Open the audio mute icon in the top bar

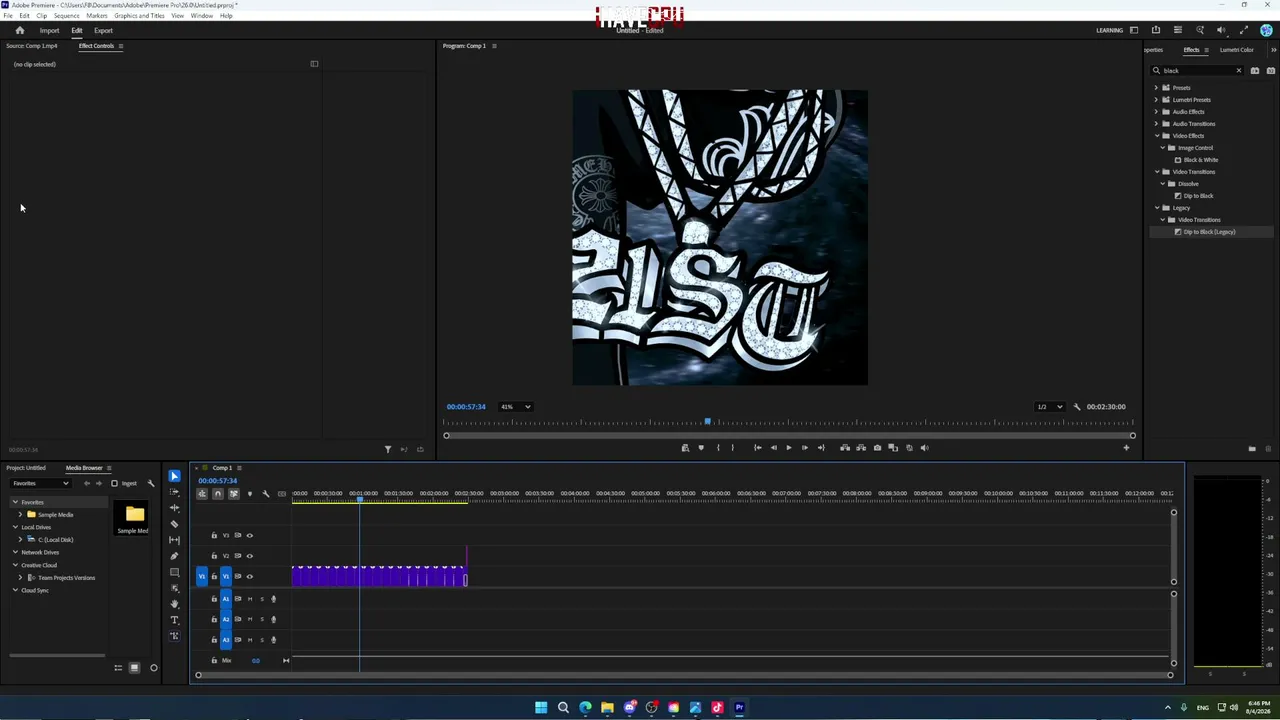pos(1221,30)
